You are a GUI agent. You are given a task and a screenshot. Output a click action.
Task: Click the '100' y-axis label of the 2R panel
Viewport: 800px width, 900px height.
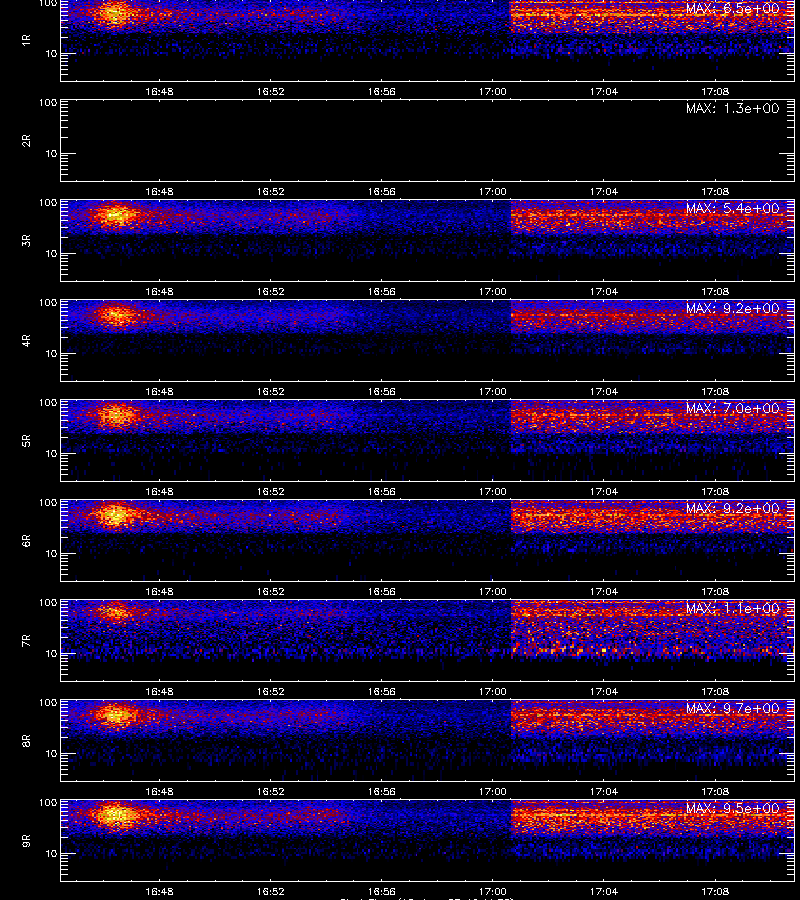click(x=48, y=103)
